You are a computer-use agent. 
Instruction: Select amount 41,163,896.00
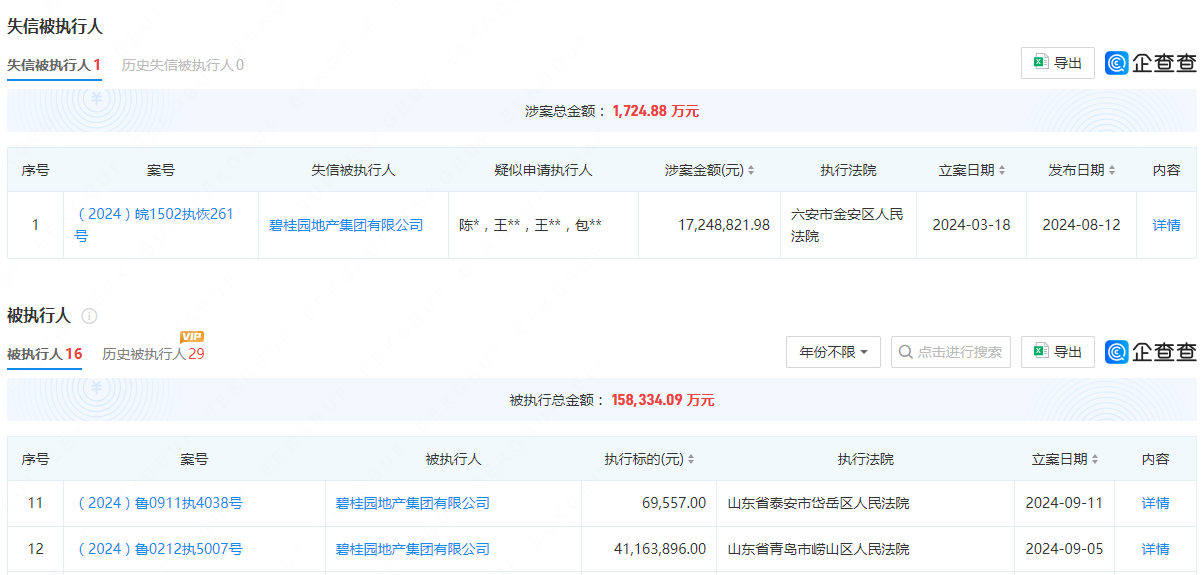tap(659, 549)
